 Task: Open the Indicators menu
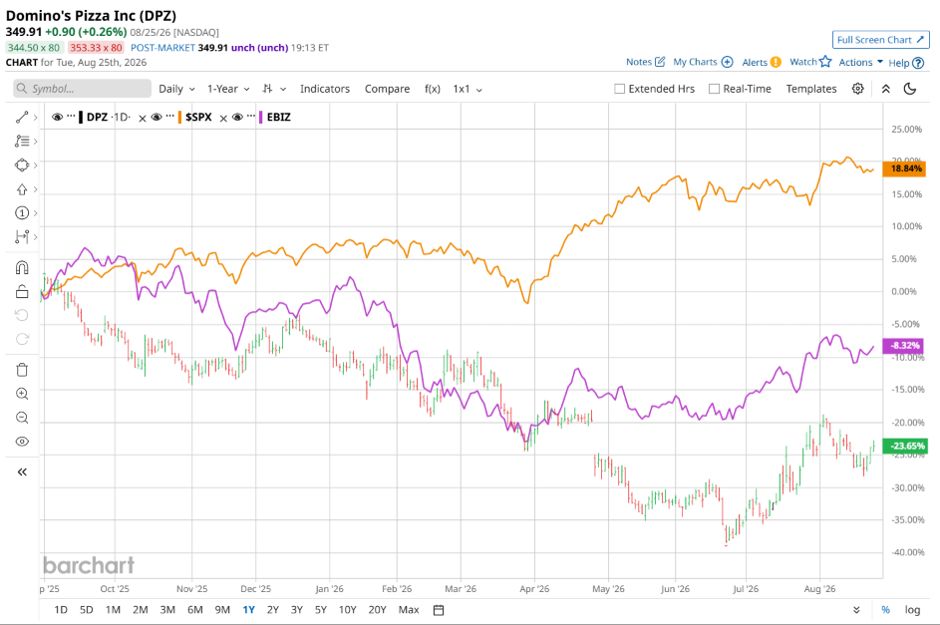click(x=325, y=89)
